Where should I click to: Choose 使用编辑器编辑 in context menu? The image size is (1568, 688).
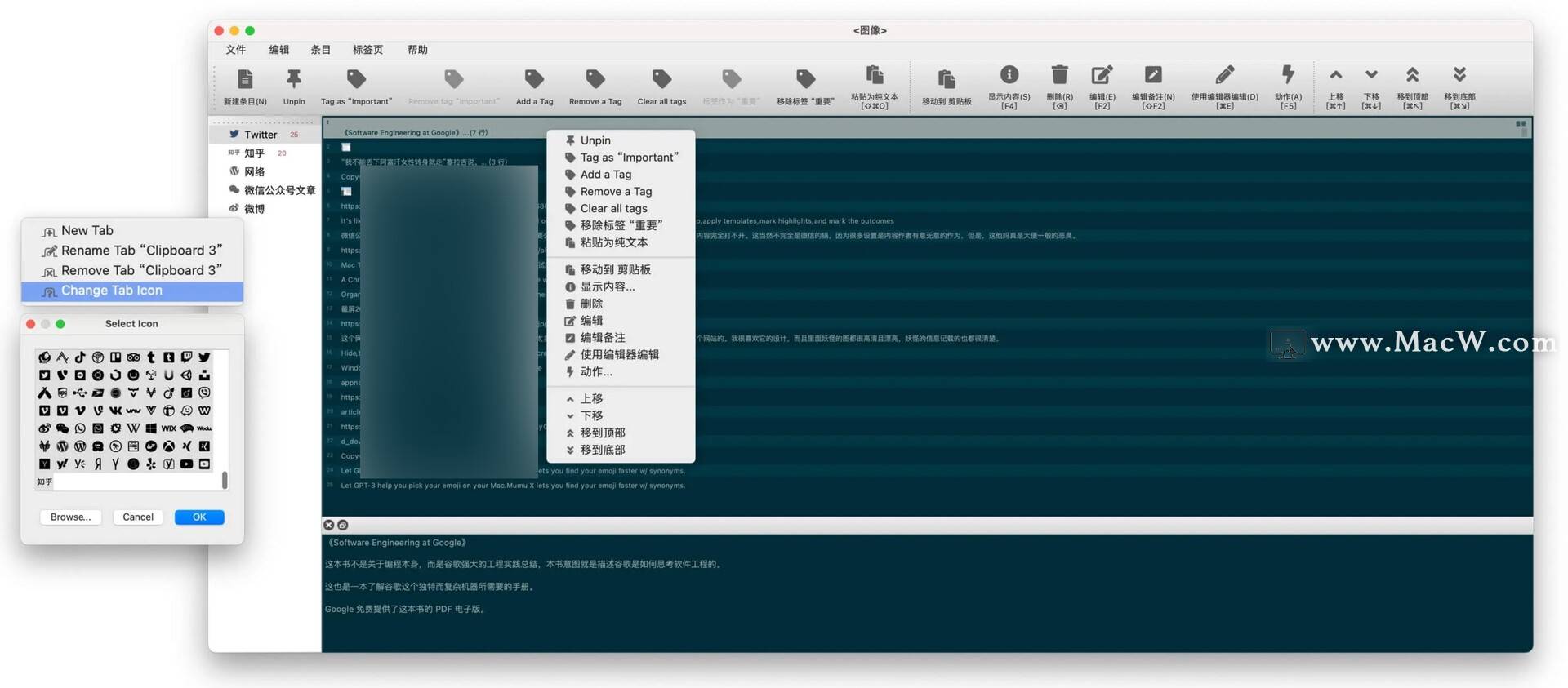[x=621, y=354]
